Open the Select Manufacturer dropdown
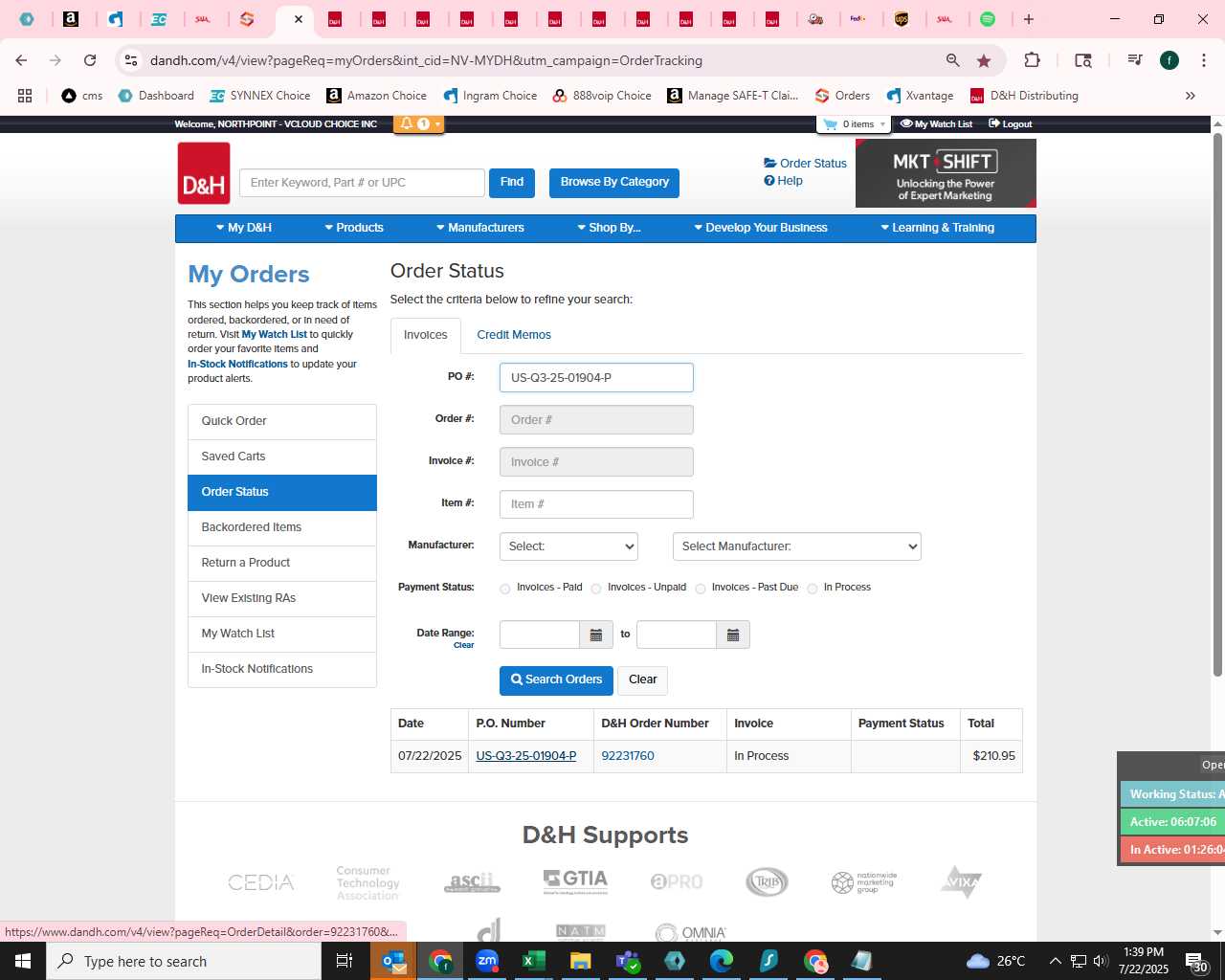The image size is (1225, 980). click(797, 546)
